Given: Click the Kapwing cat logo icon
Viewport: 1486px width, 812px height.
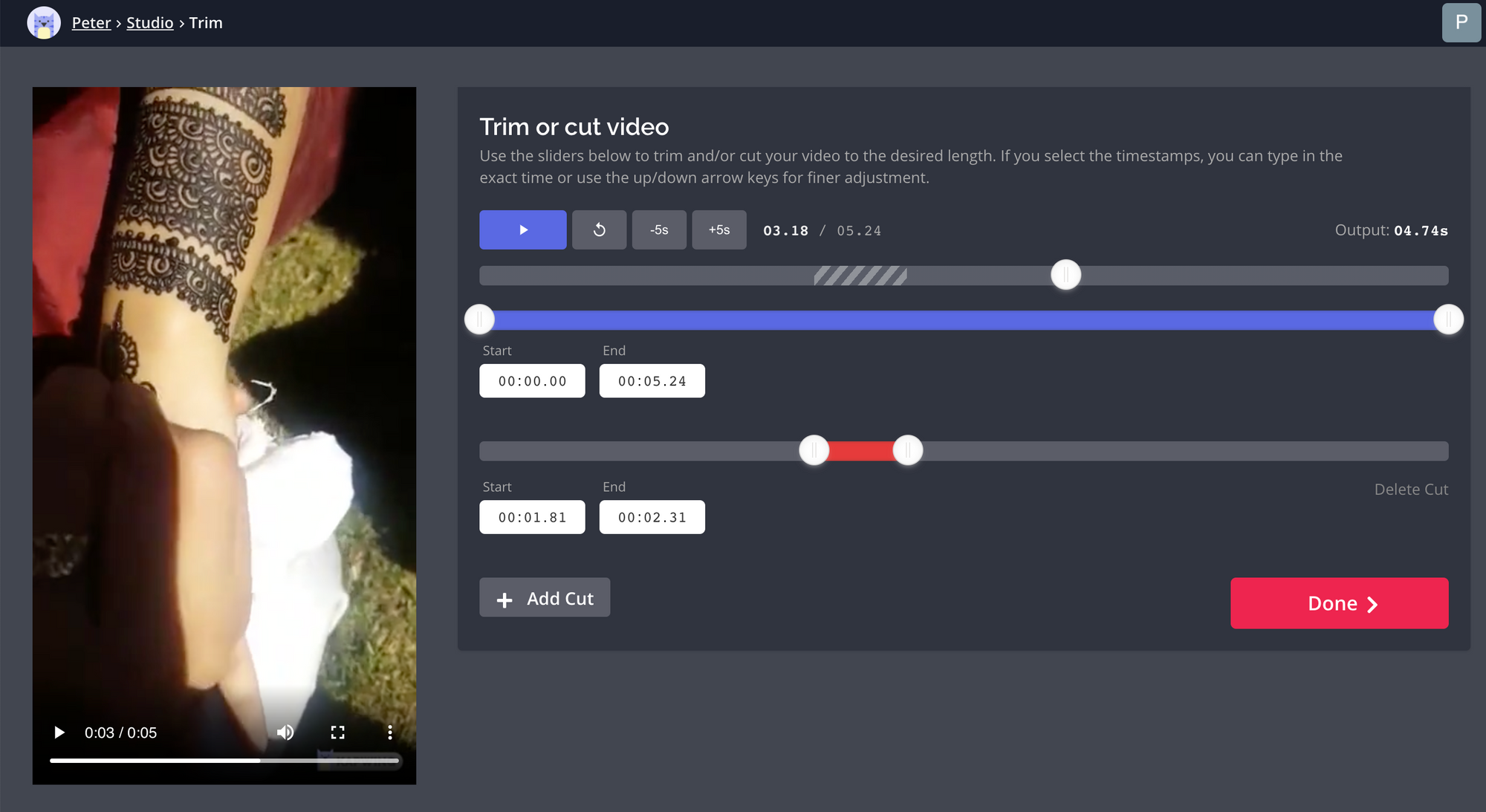Looking at the screenshot, I should tap(44, 23).
